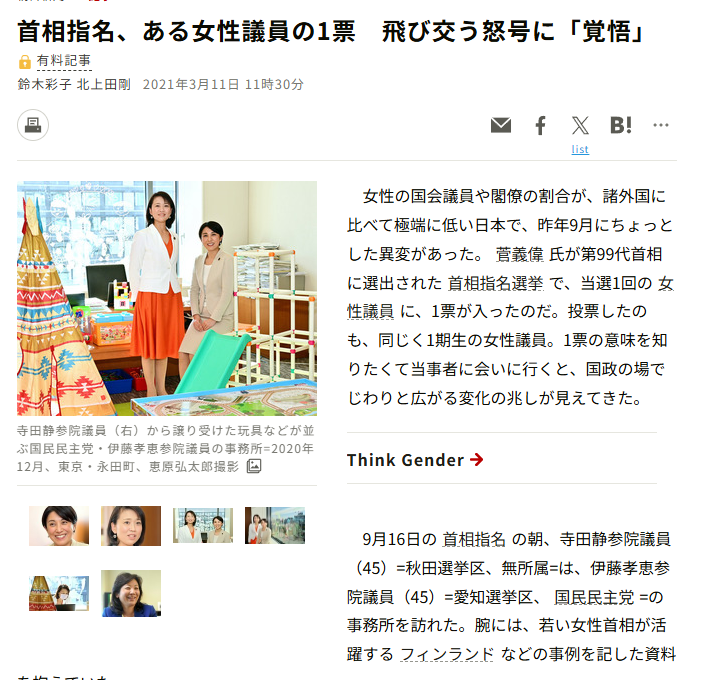Open the Think Gender section link
728x680 pixels.
(415, 460)
